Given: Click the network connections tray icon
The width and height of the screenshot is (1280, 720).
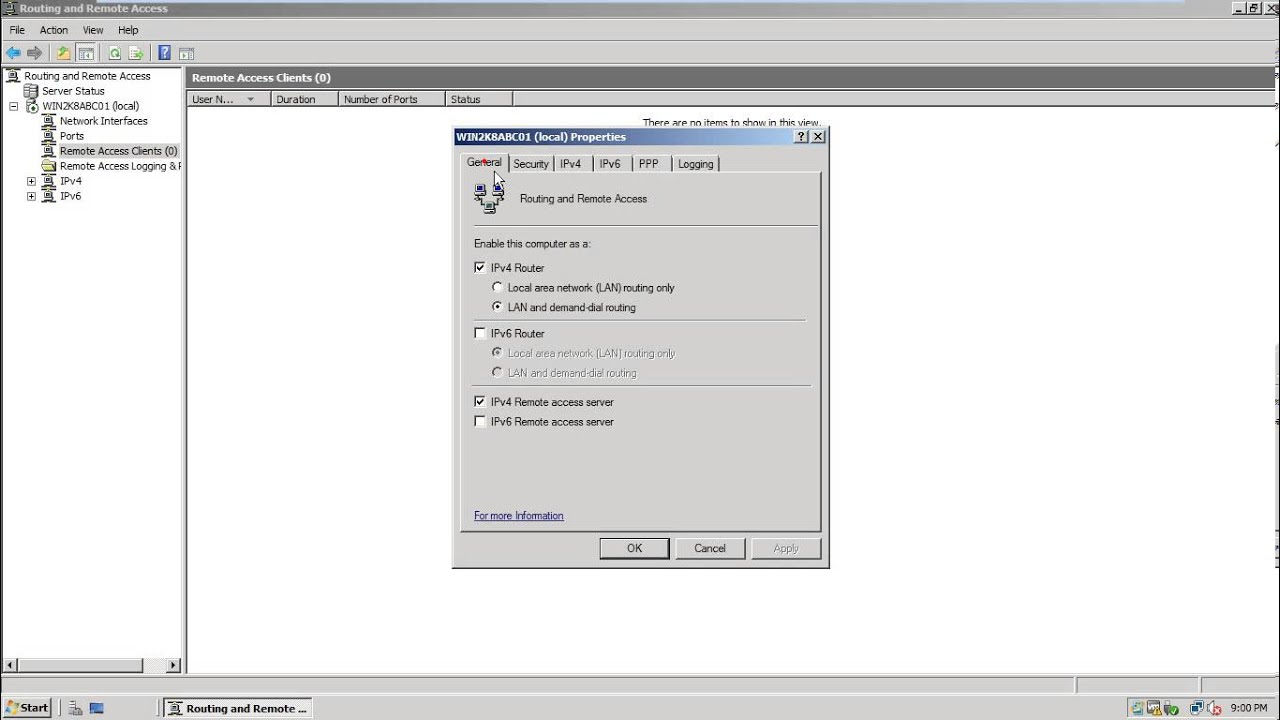Looking at the screenshot, I should click(x=1195, y=708).
